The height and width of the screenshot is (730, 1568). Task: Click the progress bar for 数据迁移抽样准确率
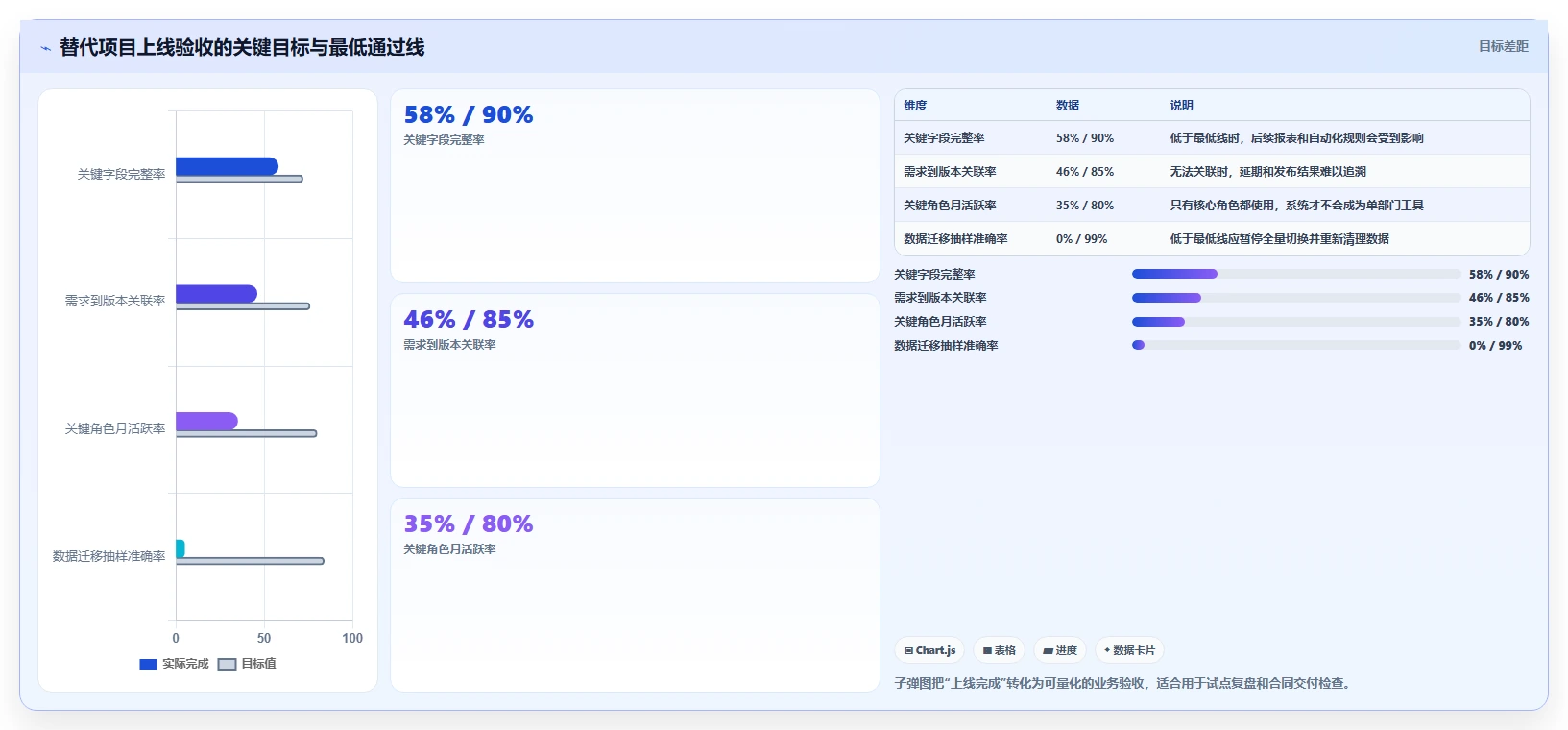tap(1296, 345)
